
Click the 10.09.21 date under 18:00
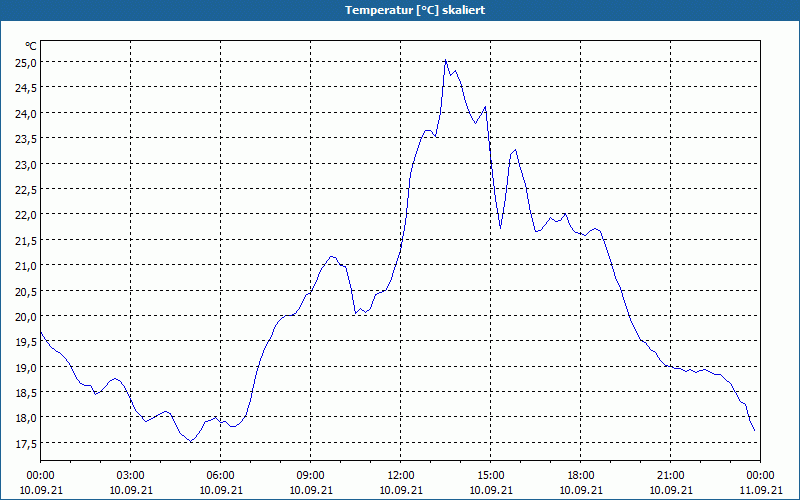pos(581,490)
